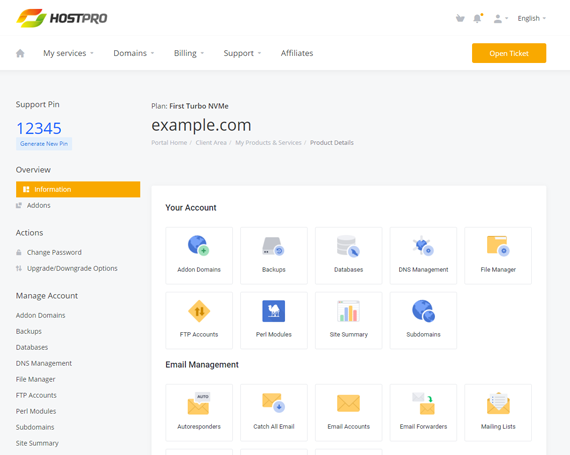Click the Open Ticket button
Viewport: 570px width, 455px height.
point(509,53)
